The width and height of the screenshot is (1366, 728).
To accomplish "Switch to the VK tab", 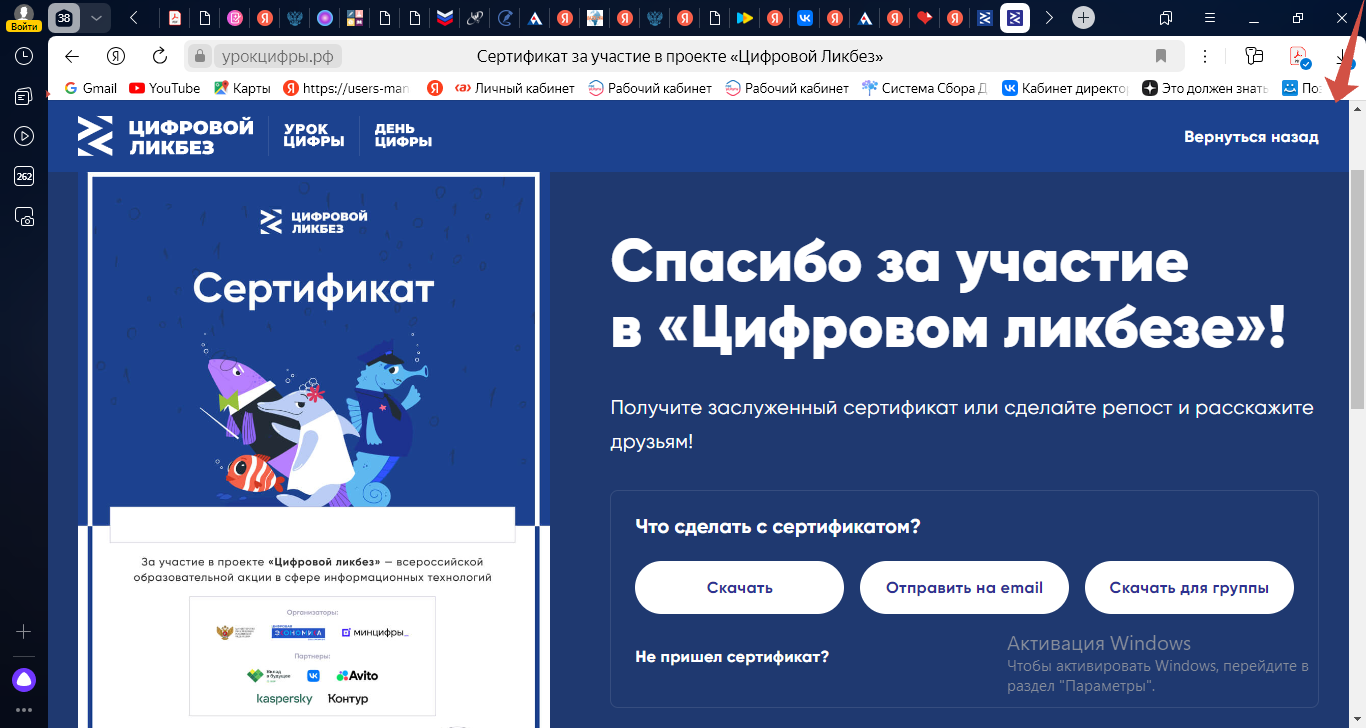I will (x=805, y=17).
